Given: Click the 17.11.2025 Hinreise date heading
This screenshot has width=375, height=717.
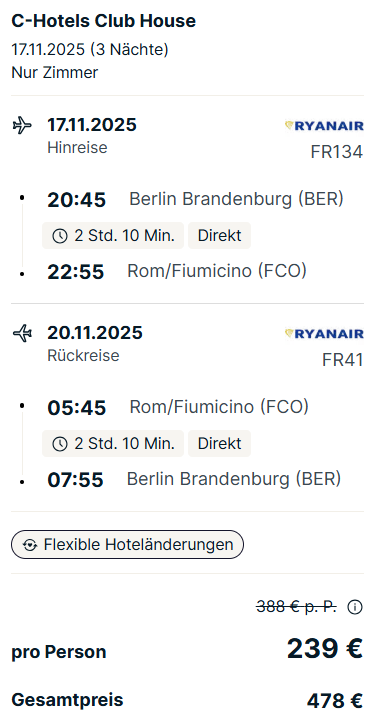Looking at the screenshot, I should click(x=92, y=125).
